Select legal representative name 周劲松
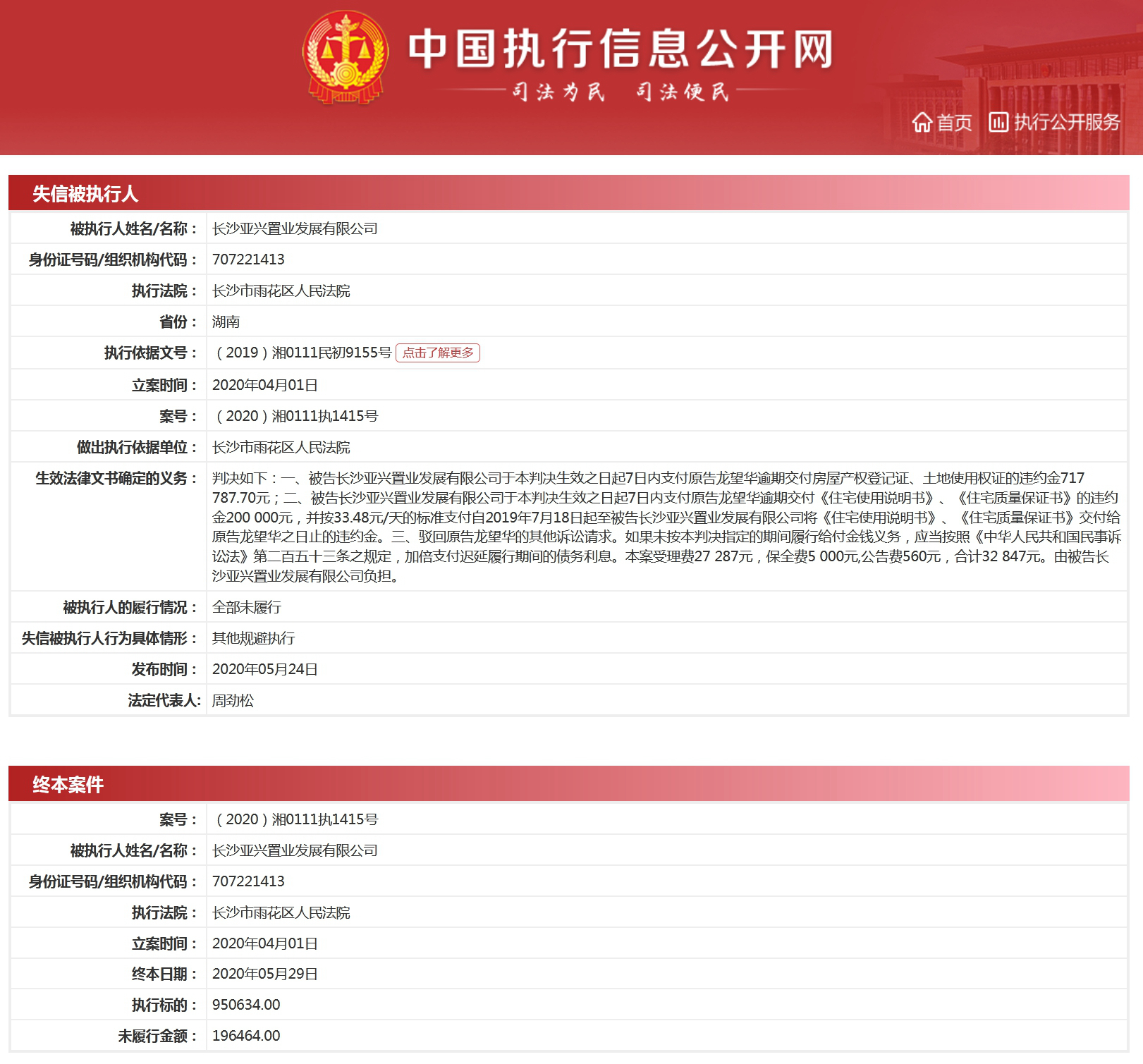Viewport: 1143px width, 1064px height. (233, 700)
